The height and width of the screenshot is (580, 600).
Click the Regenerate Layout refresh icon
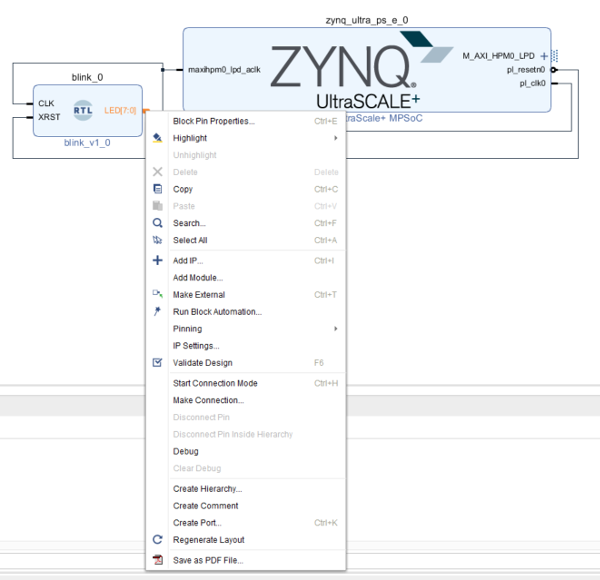click(157, 539)
